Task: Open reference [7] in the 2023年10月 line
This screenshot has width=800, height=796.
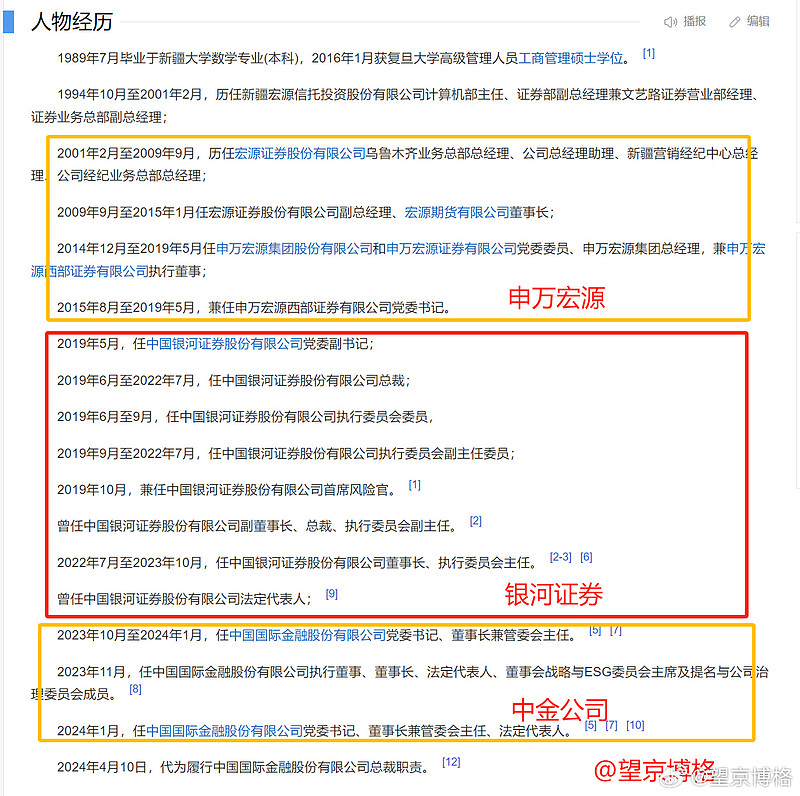Action: (x=616, y=630)
